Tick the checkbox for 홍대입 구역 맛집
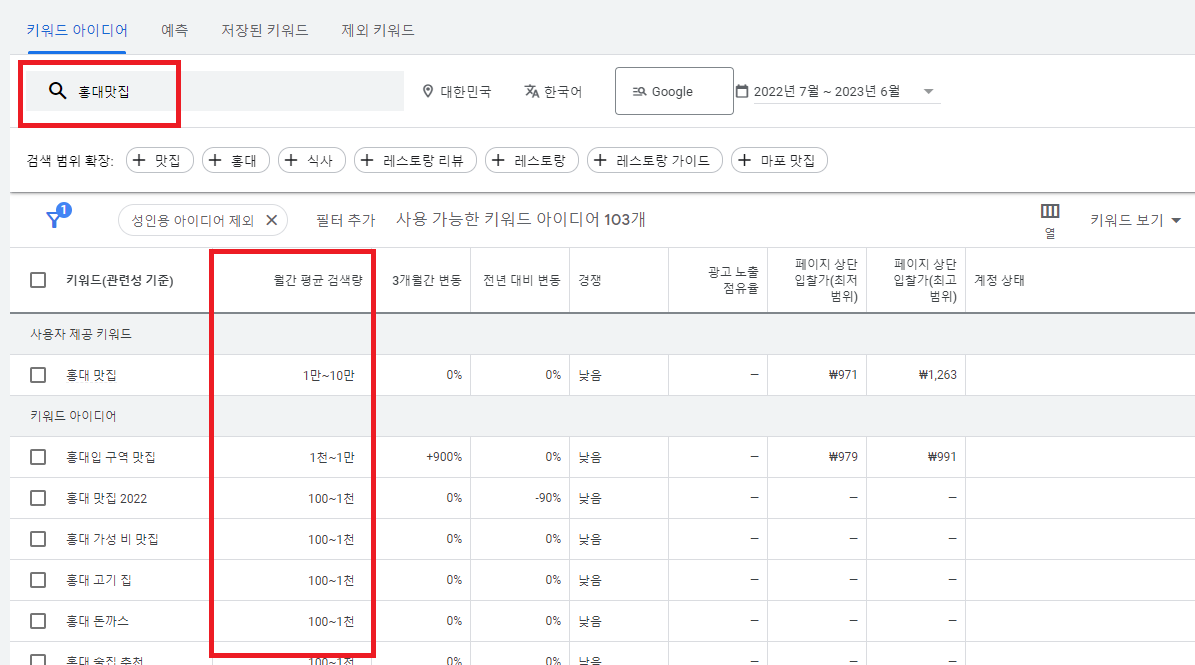 38,457
